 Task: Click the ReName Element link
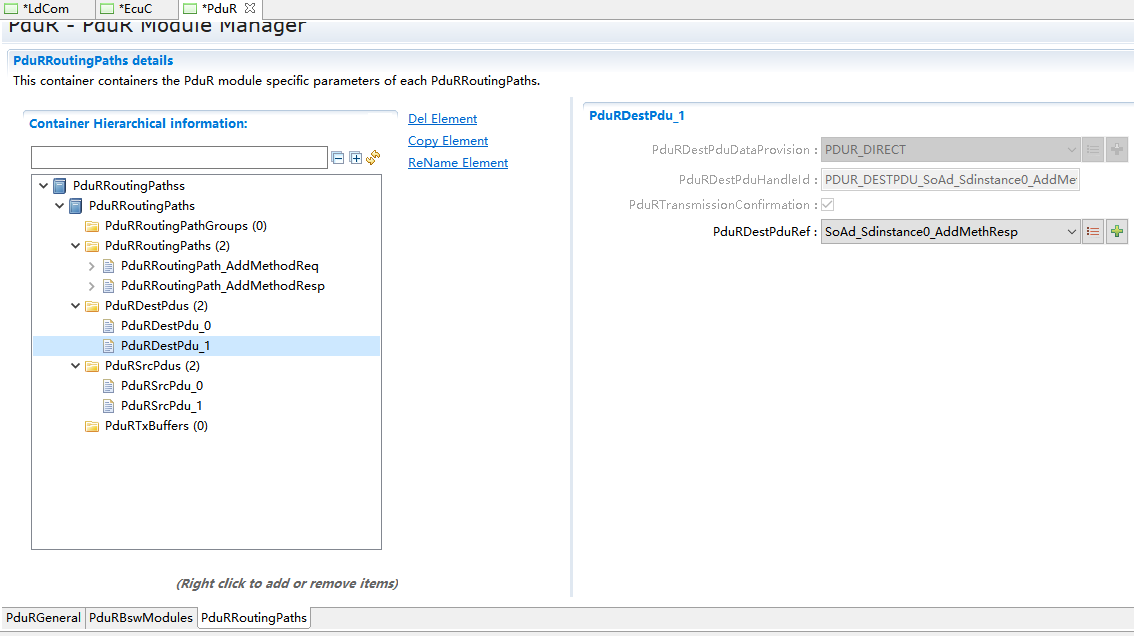point(457,163)
